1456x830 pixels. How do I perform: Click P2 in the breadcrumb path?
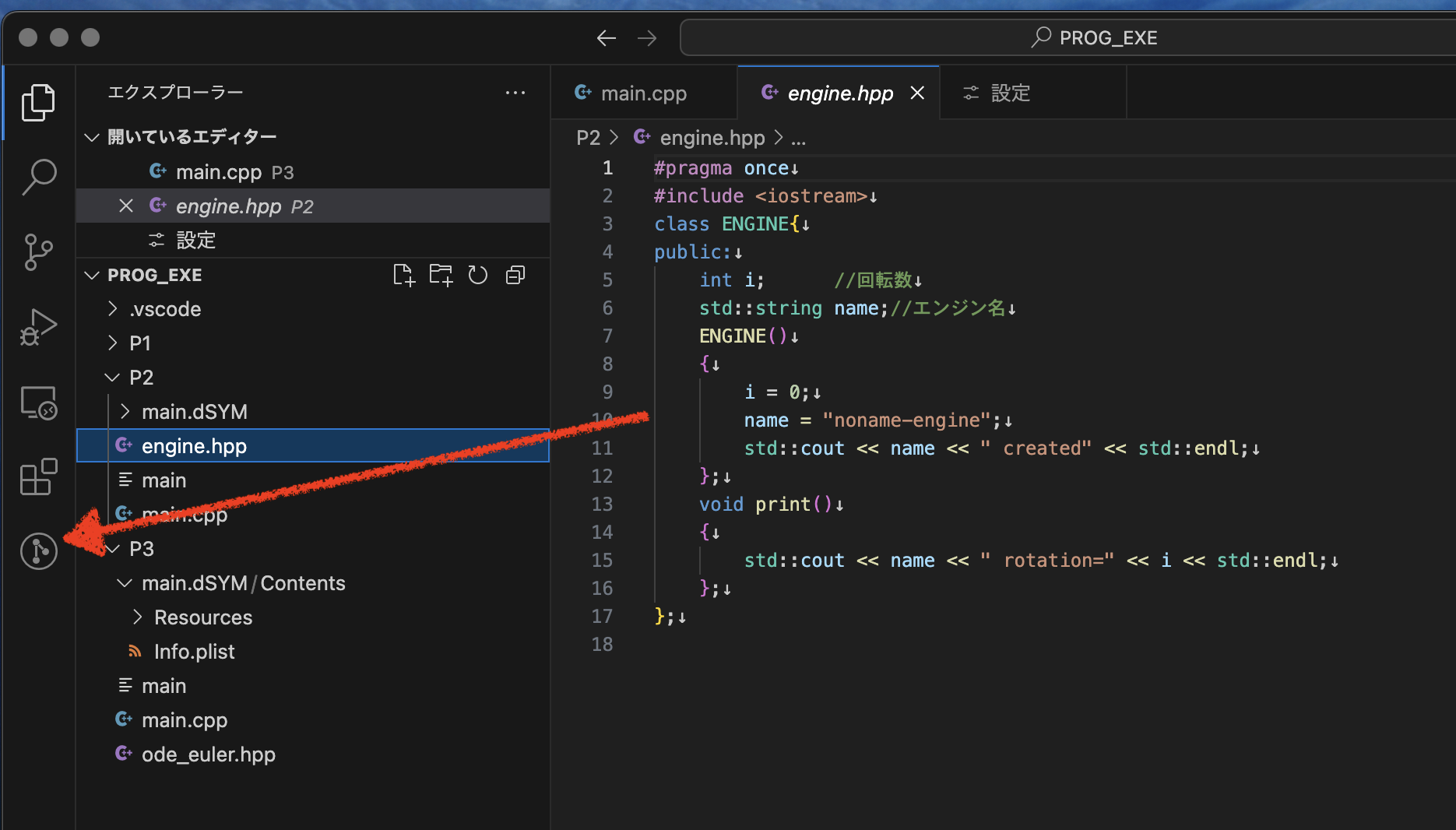[x=588, y=138]
